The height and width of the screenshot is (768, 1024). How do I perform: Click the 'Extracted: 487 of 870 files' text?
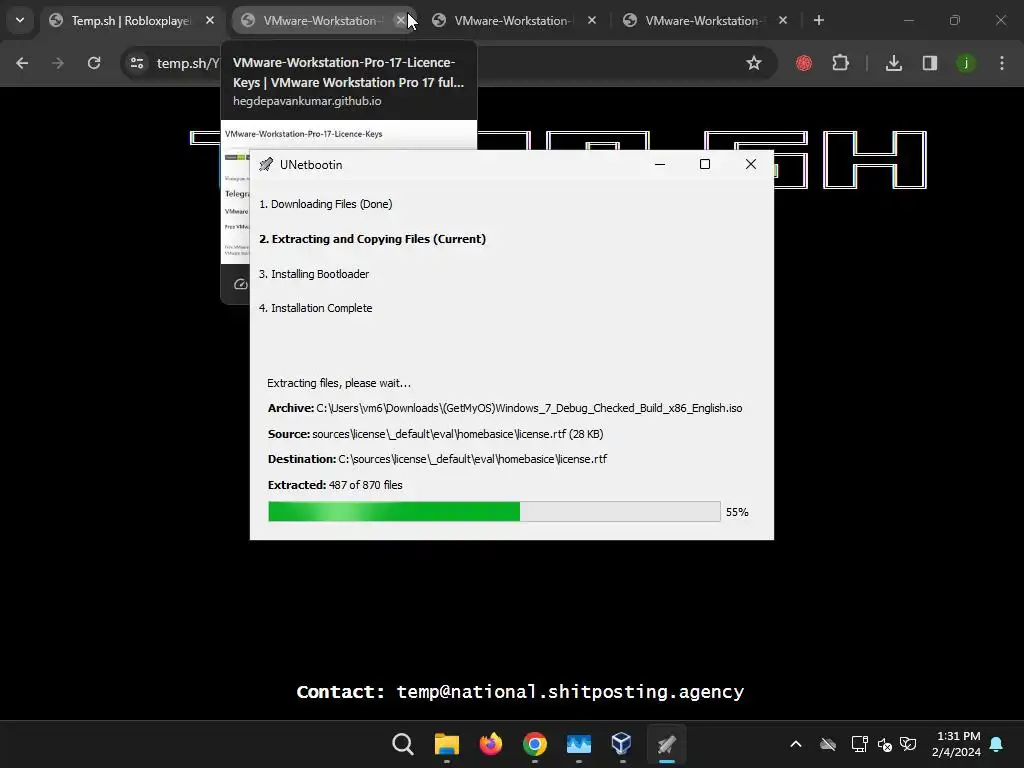coord(335,485)
